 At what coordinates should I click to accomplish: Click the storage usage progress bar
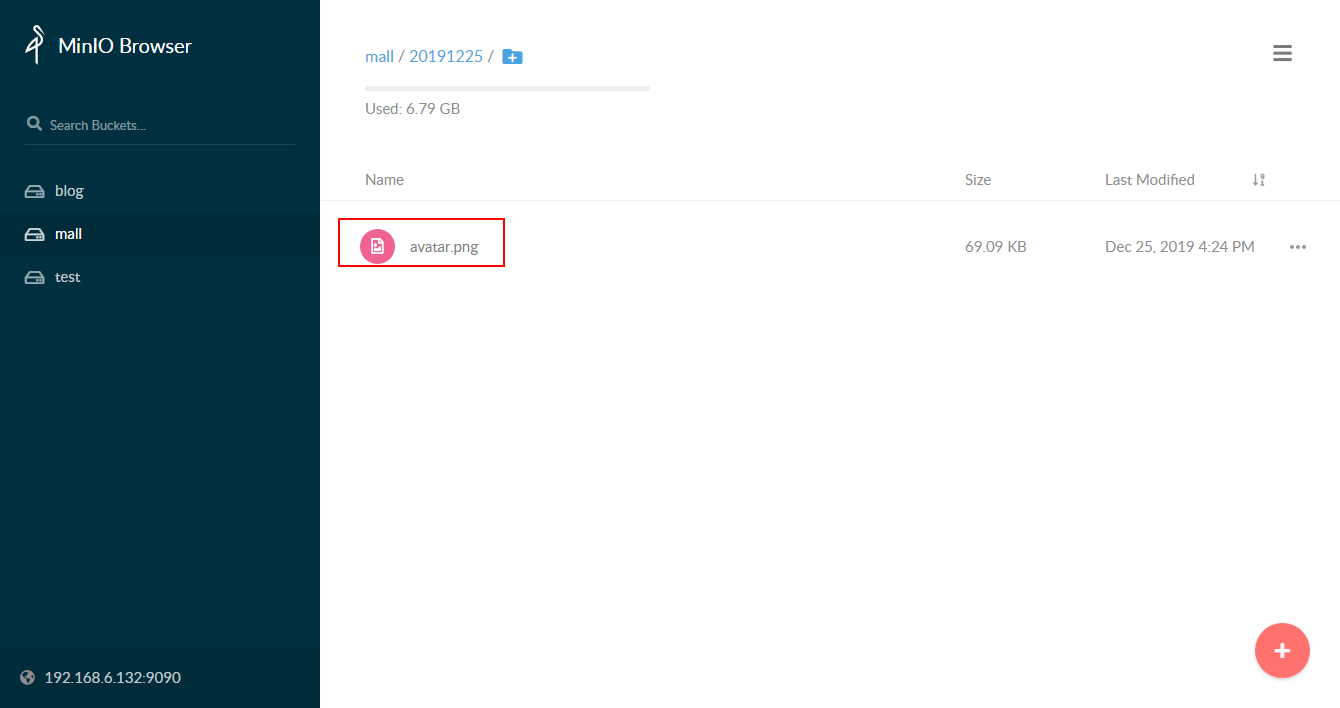click(x=507, y=88)
